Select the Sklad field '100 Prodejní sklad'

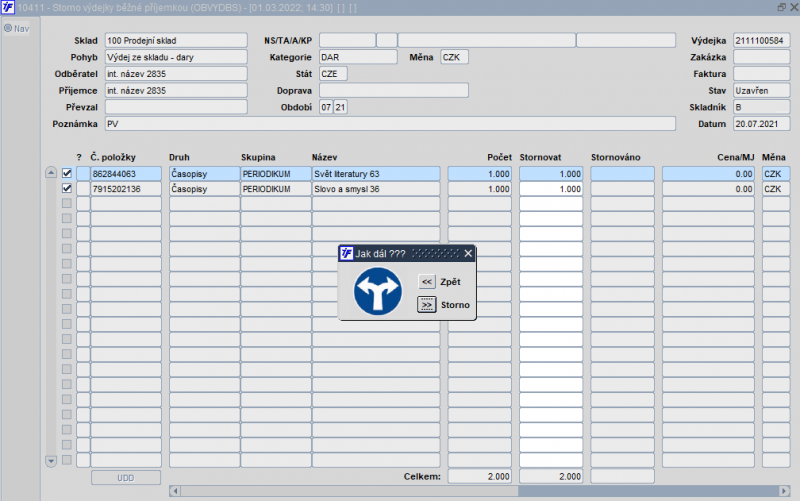click(175, 41)
